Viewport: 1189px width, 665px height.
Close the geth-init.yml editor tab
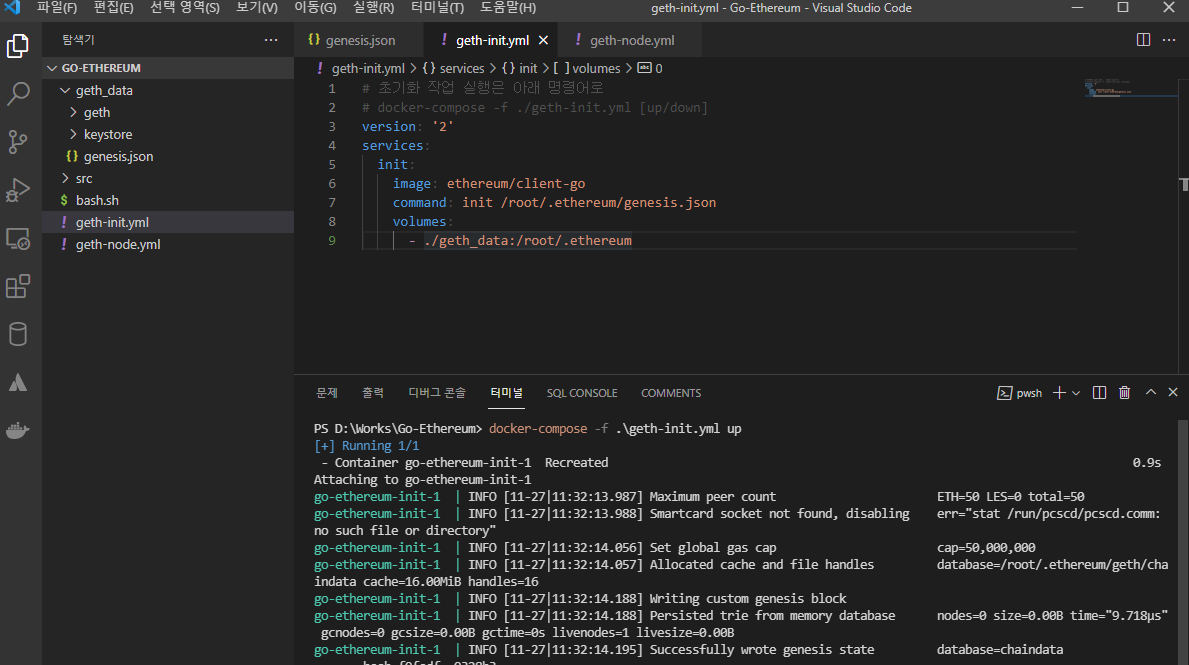(x=543, y=40)
